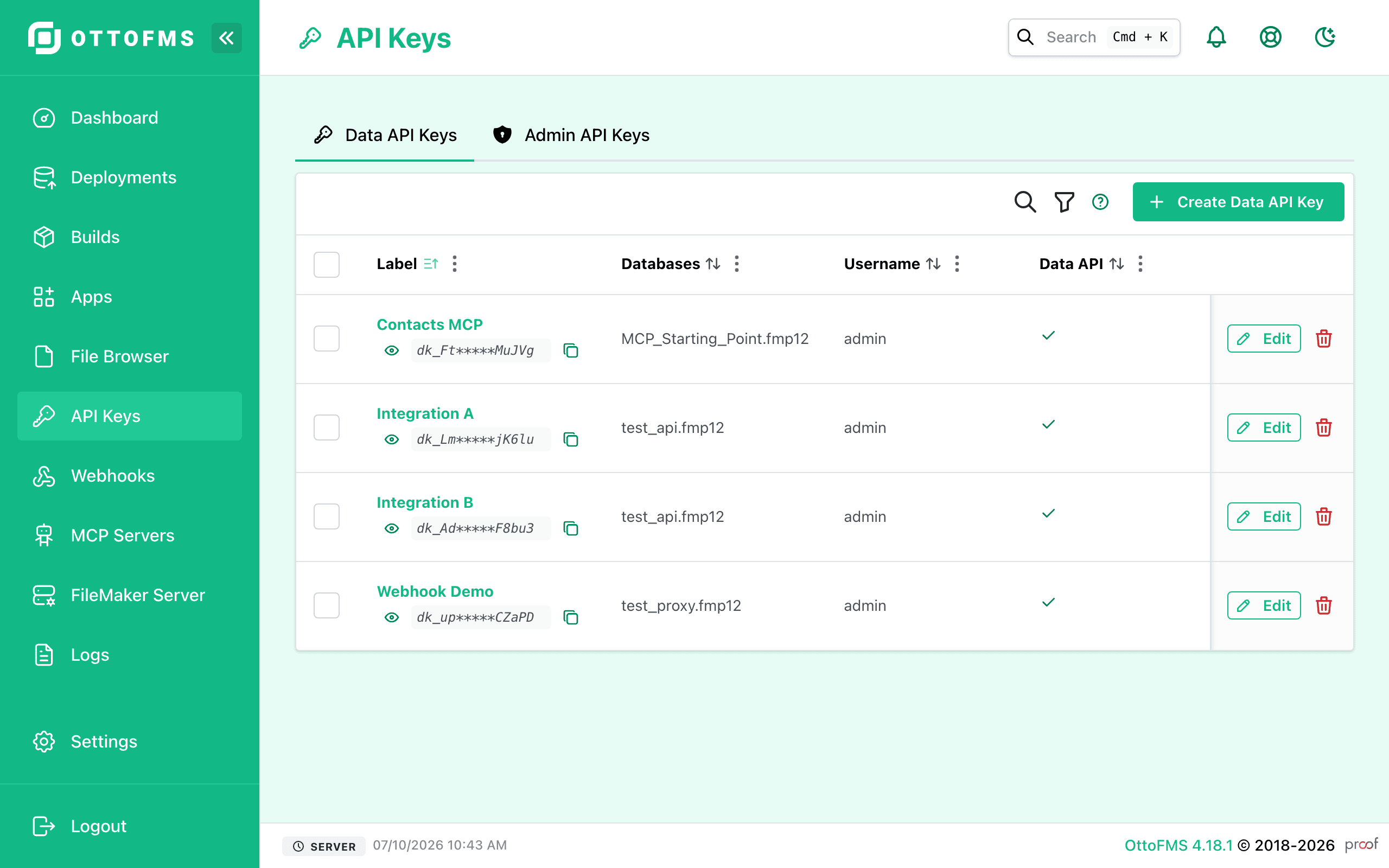Reveal the Webhook Demo key with the eye icon
Viewport: 1389px width, 868px height.
391,617
